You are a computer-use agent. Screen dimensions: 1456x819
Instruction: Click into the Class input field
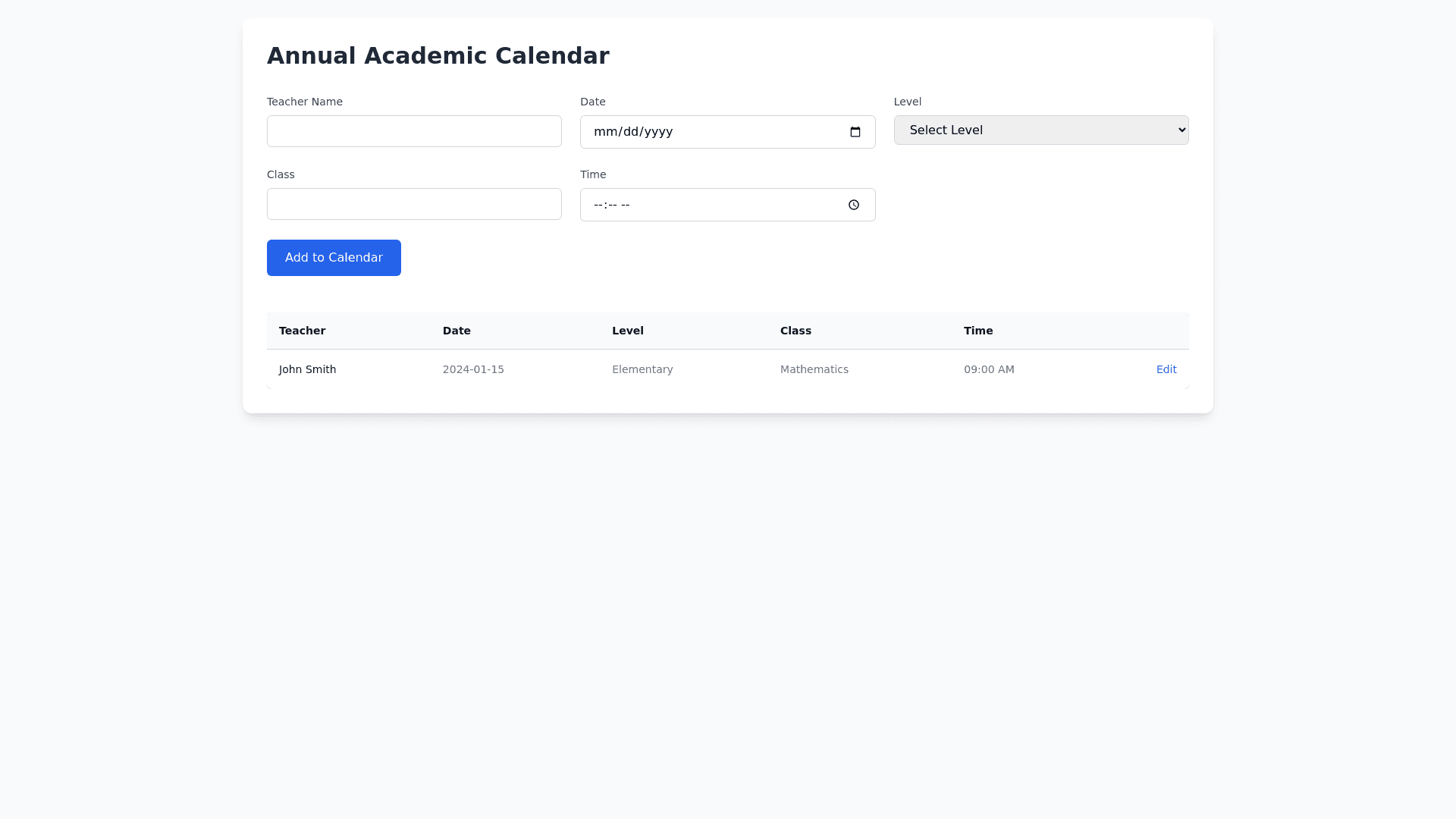pyautogui.click(x=414, y=204)
